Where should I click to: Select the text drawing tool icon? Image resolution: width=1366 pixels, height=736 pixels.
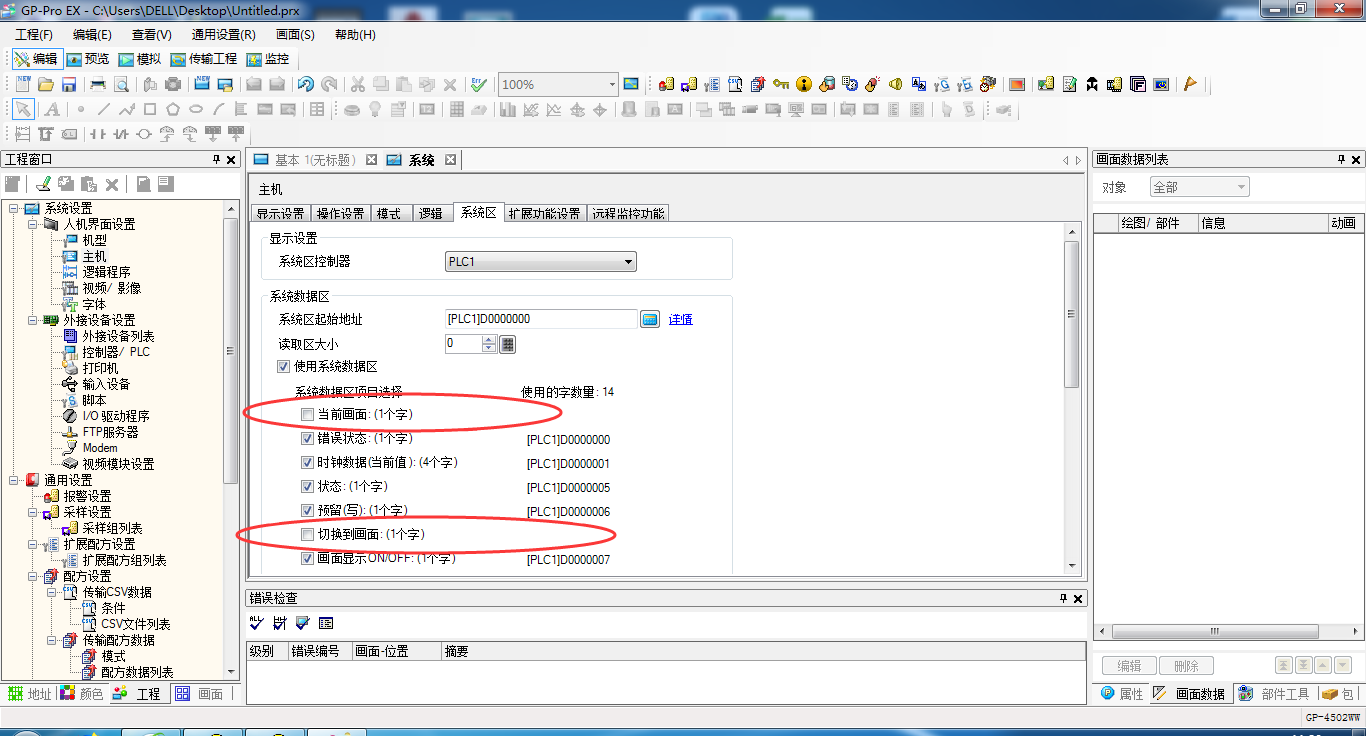51,110
